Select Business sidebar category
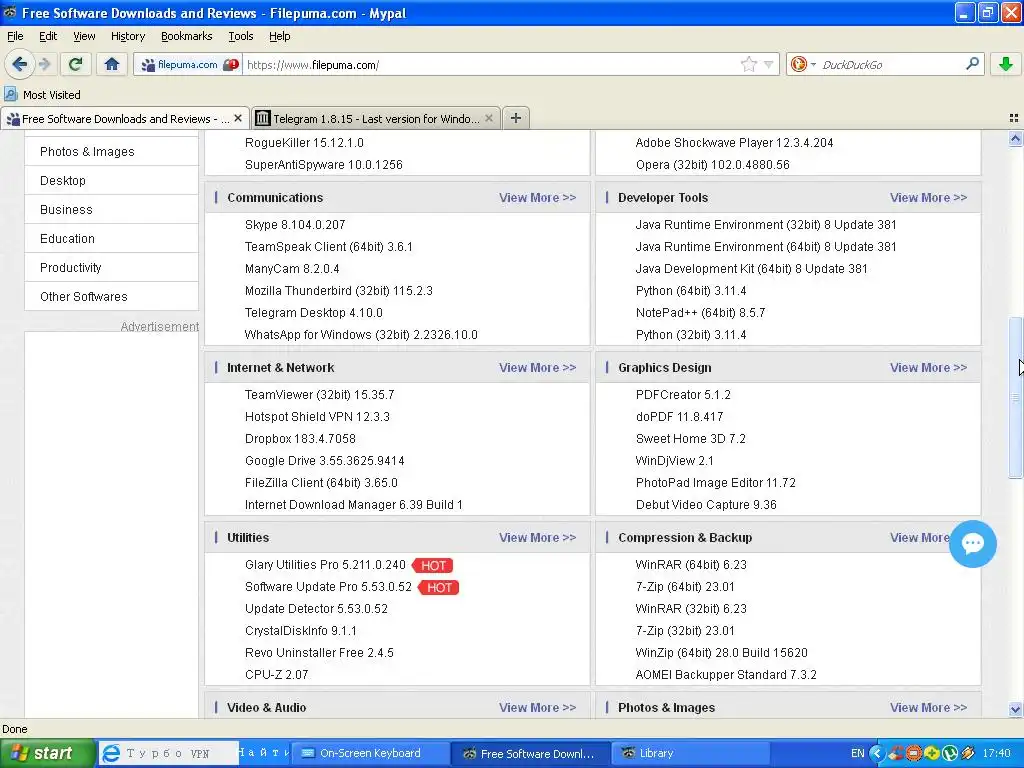Image resolution: width=1024 pixels, height=768 pixels. [112, 210]
